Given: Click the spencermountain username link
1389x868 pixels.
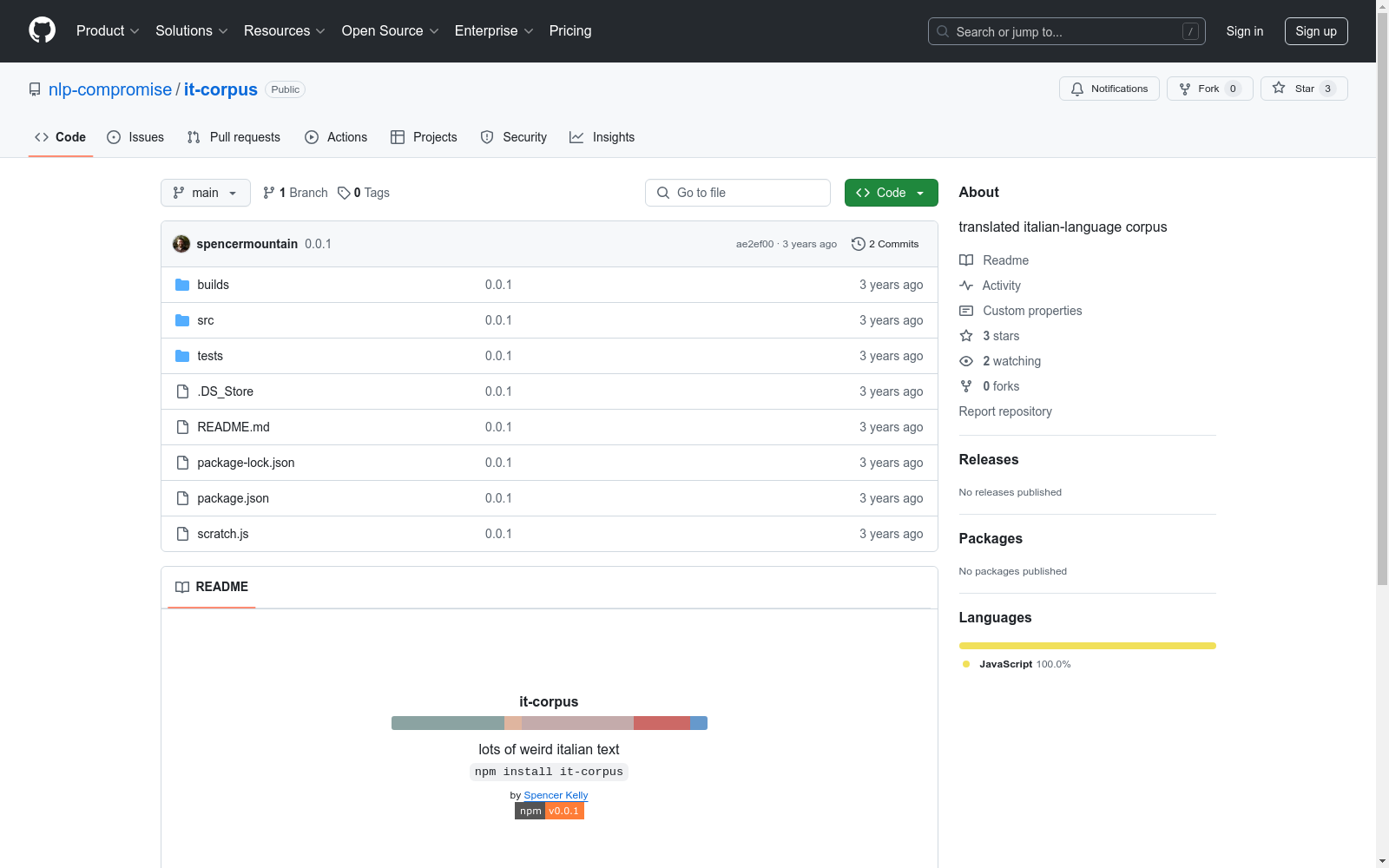Looking at the screenshot, I should coord(247,244).
